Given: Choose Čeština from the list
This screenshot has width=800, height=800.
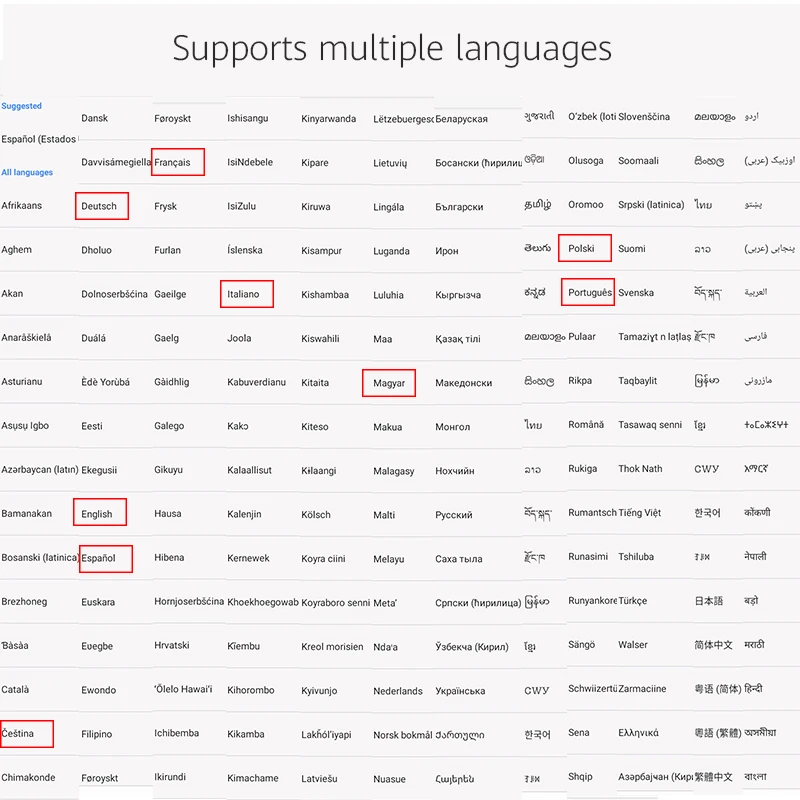Looking at the screenshot, I should [x=17, y=733].
